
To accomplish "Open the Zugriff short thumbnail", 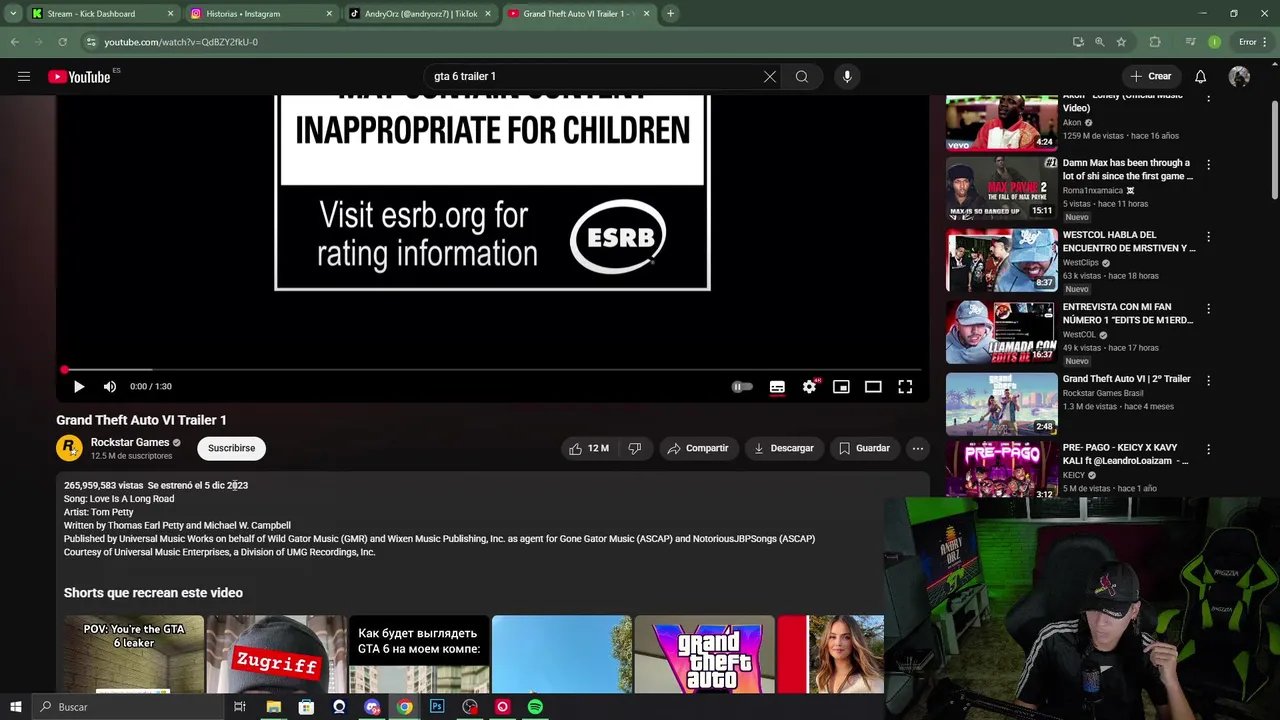I will coord(277,654).
